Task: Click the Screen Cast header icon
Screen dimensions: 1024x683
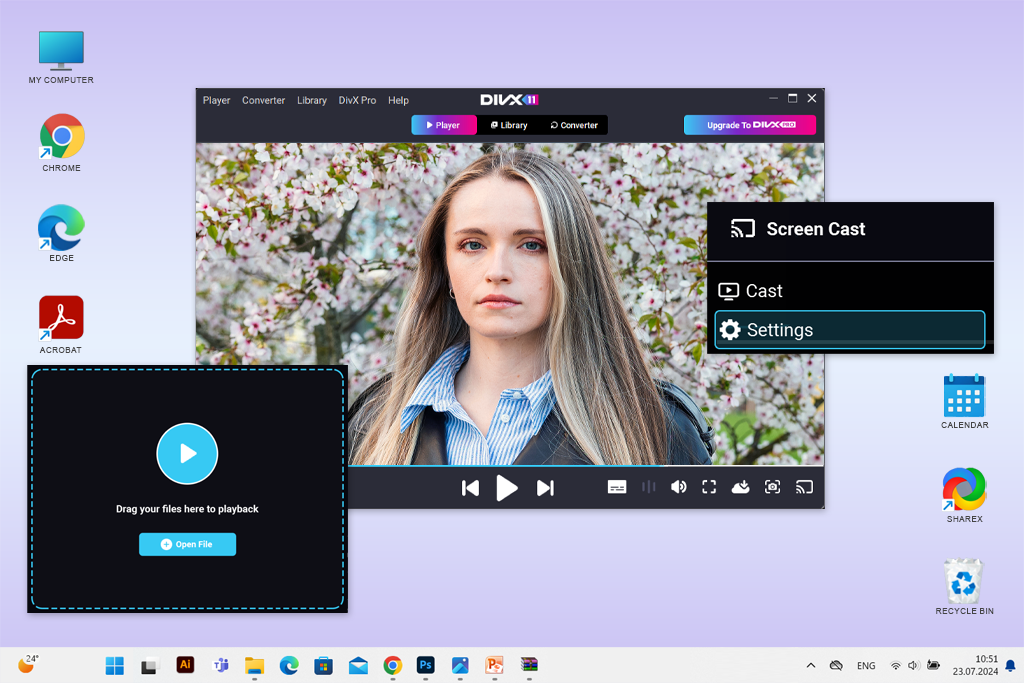Action: (743, 229)
